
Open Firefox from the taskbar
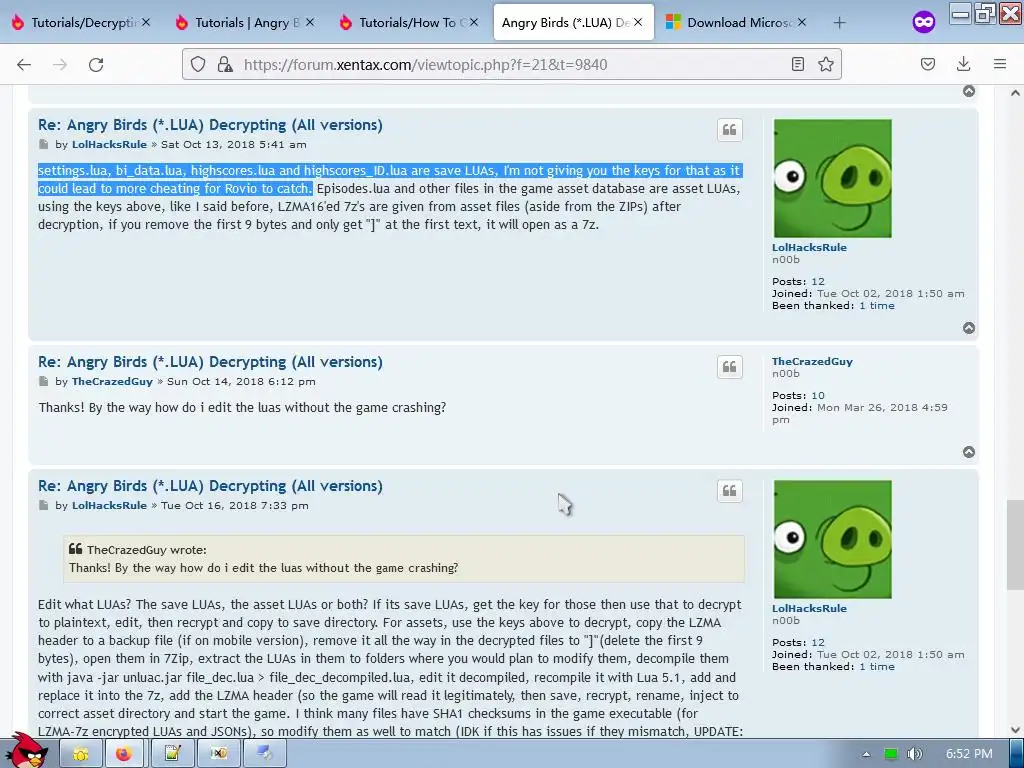click(x=123, y=754)
